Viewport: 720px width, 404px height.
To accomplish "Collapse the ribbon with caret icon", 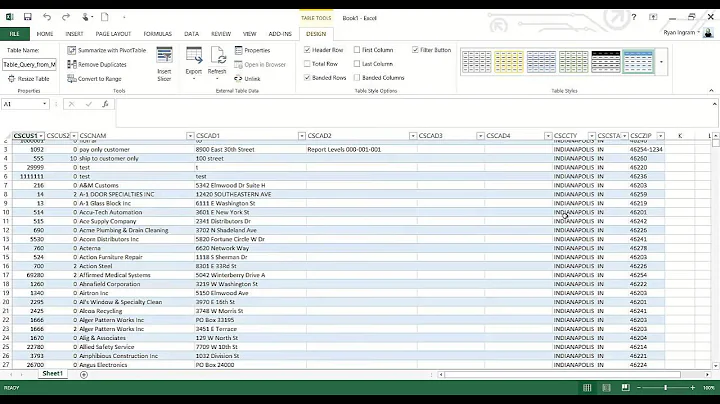I will tap(711, 90).
